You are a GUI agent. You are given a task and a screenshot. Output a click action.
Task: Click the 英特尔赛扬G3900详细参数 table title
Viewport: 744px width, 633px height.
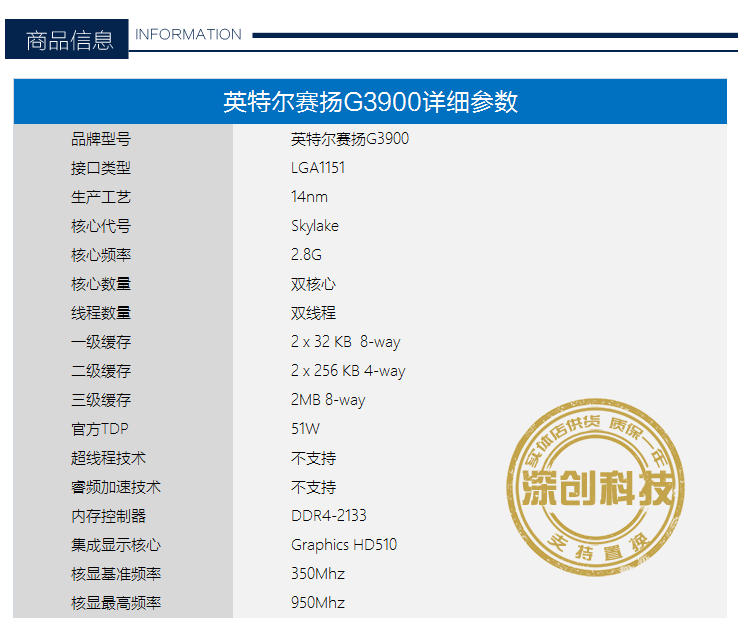[x=370, y=102]
